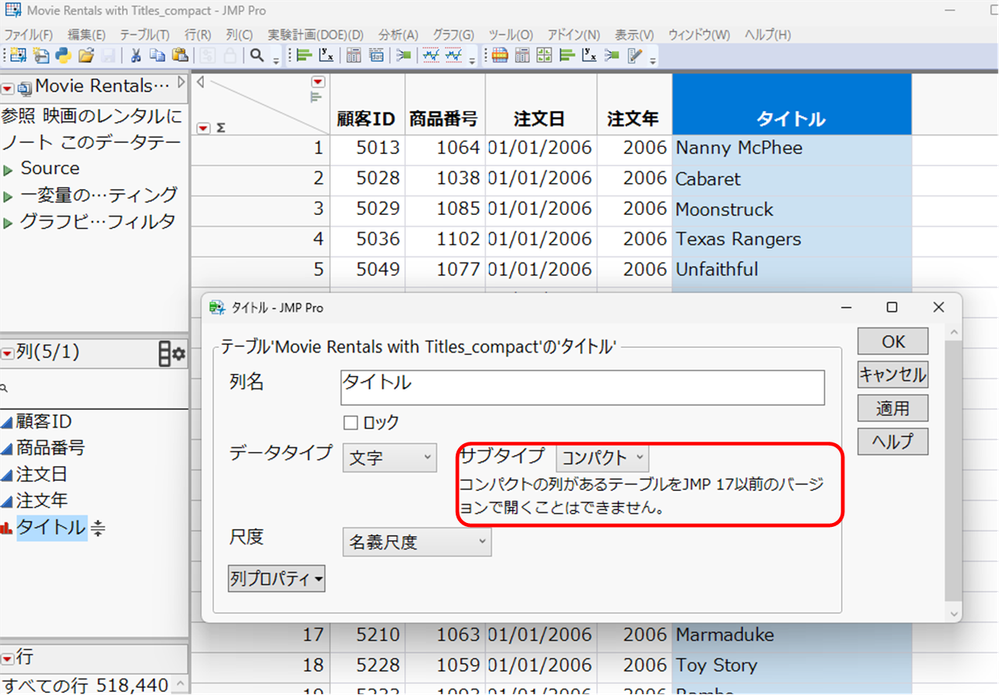Open red triangle menu in table column header corner
The width and height of the screenshot is (999, 695).
pyautogui.click(x=318, y=82)
